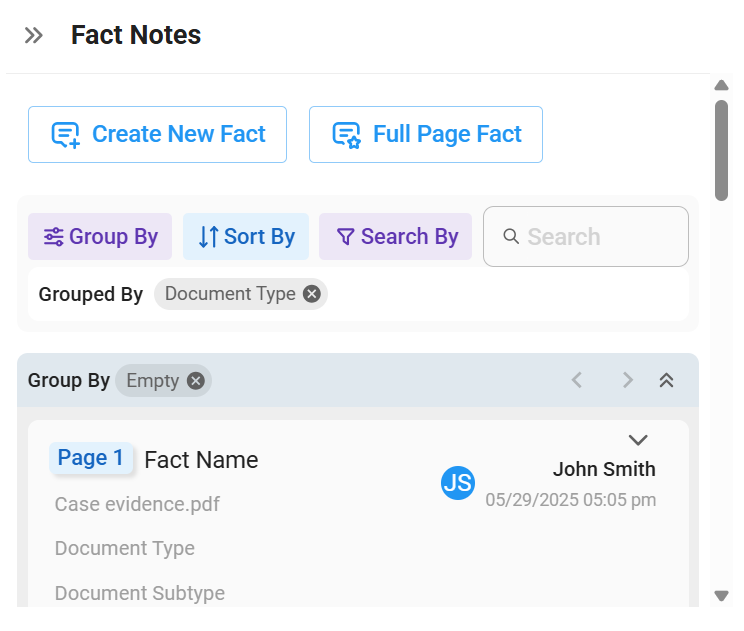The height and width of the screenshot is (631, 744).
Task: Click the Create New Fact button
Action: point(158,135)
